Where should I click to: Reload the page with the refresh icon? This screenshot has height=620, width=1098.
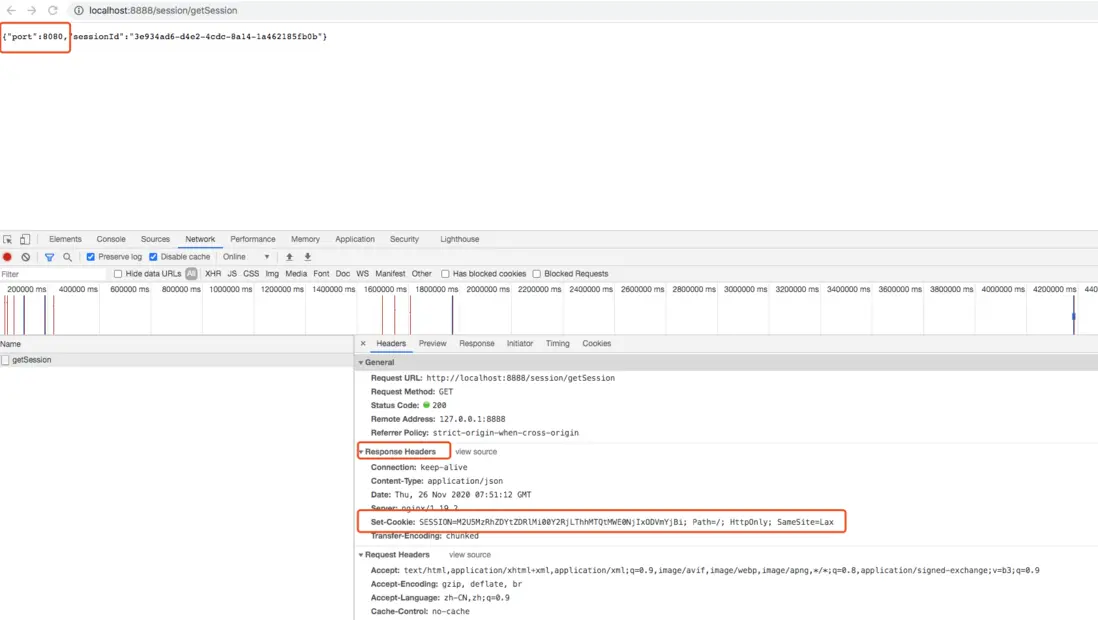tap(53, 11)
